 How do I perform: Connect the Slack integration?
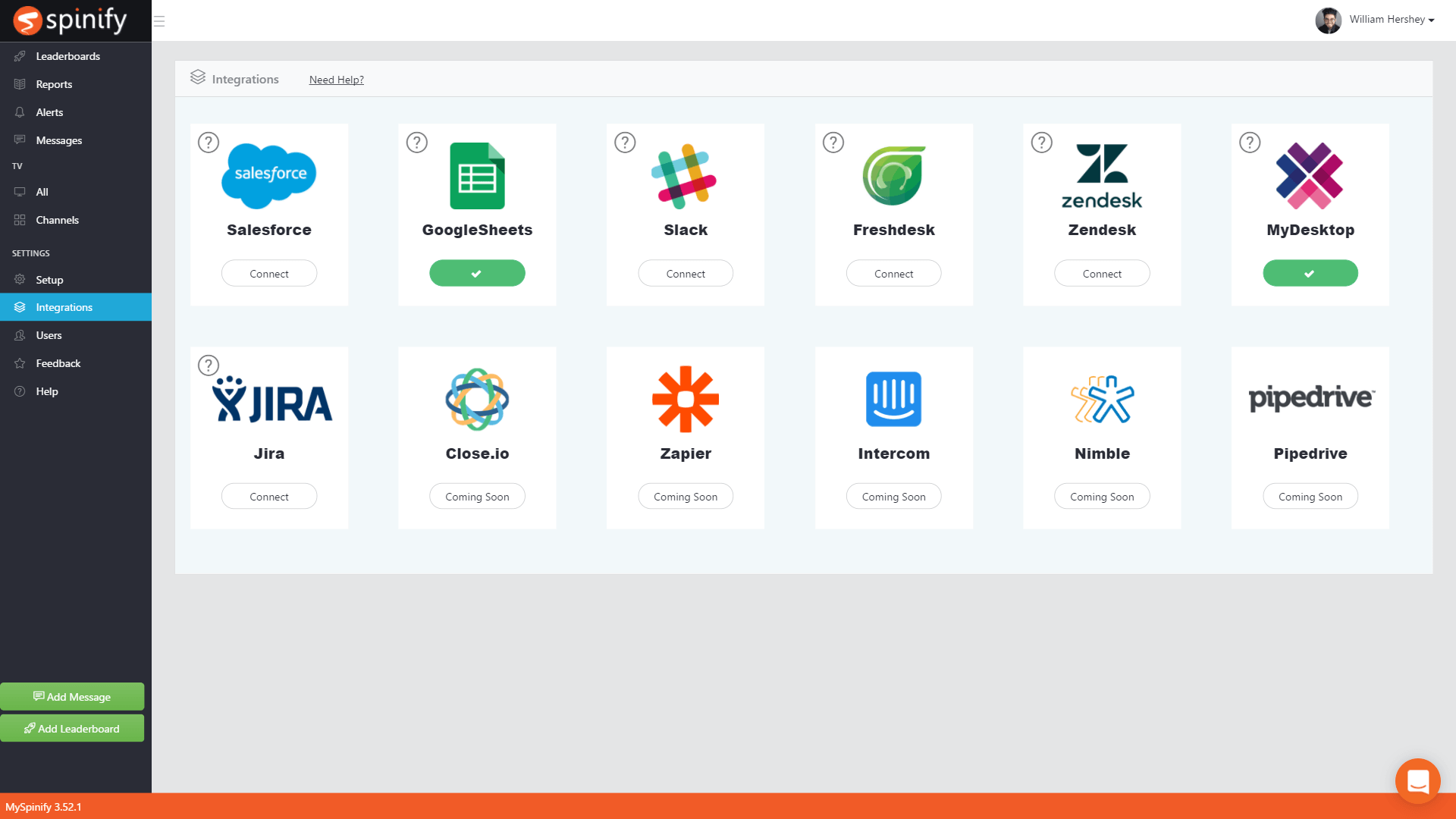(686, 273)
